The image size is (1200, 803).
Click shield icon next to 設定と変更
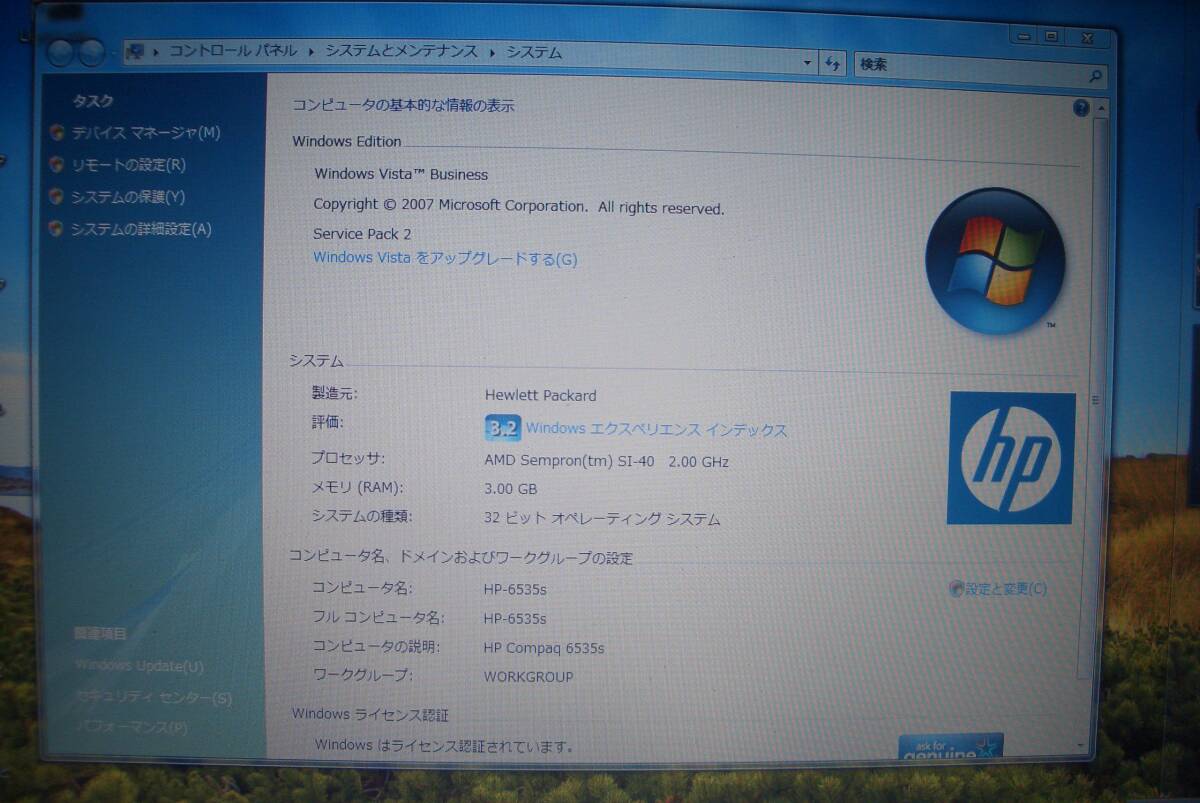pos(956,589)
